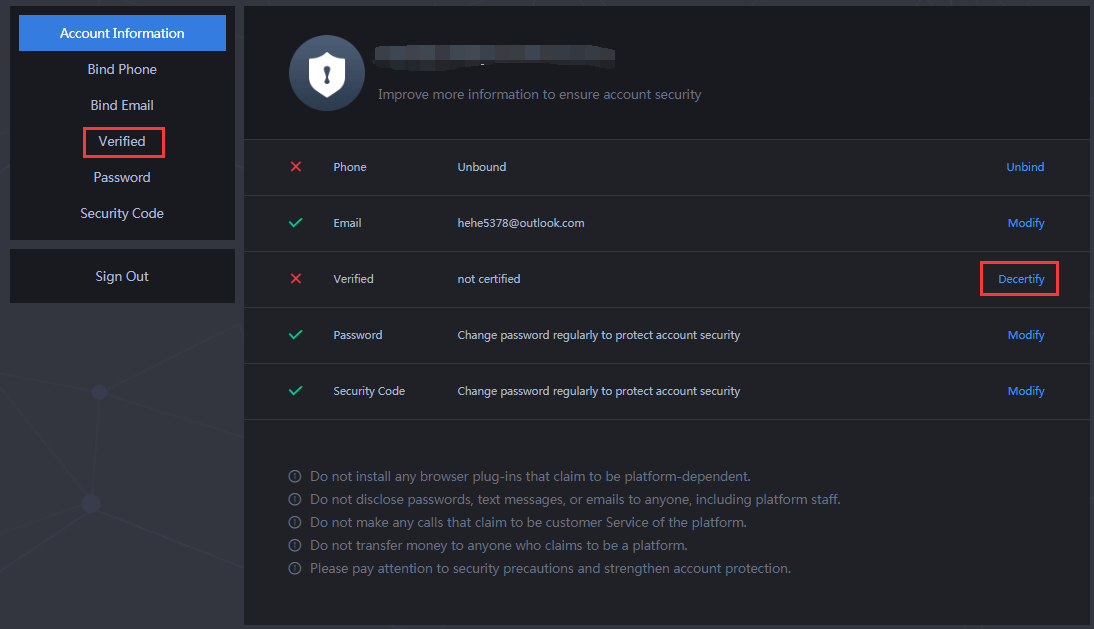
Task: Click the Decertify link for Verified
Action: [x=1021, y=279]
